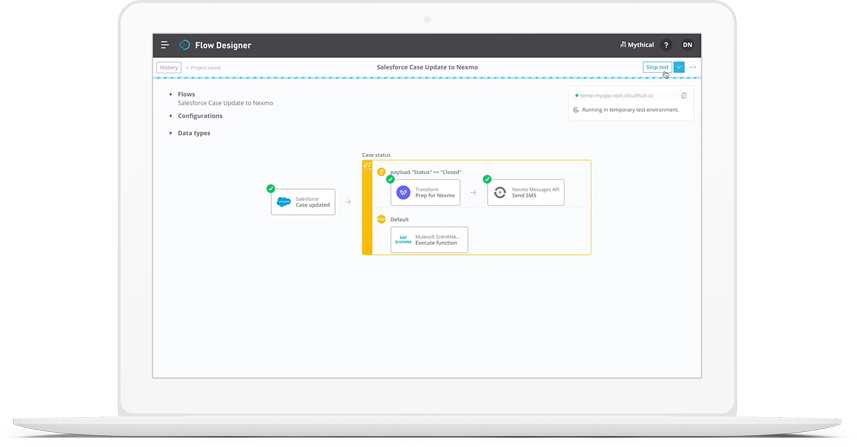857x447 pixels.
Task: Click the test environment status clock icon
Action: (576, 110)
